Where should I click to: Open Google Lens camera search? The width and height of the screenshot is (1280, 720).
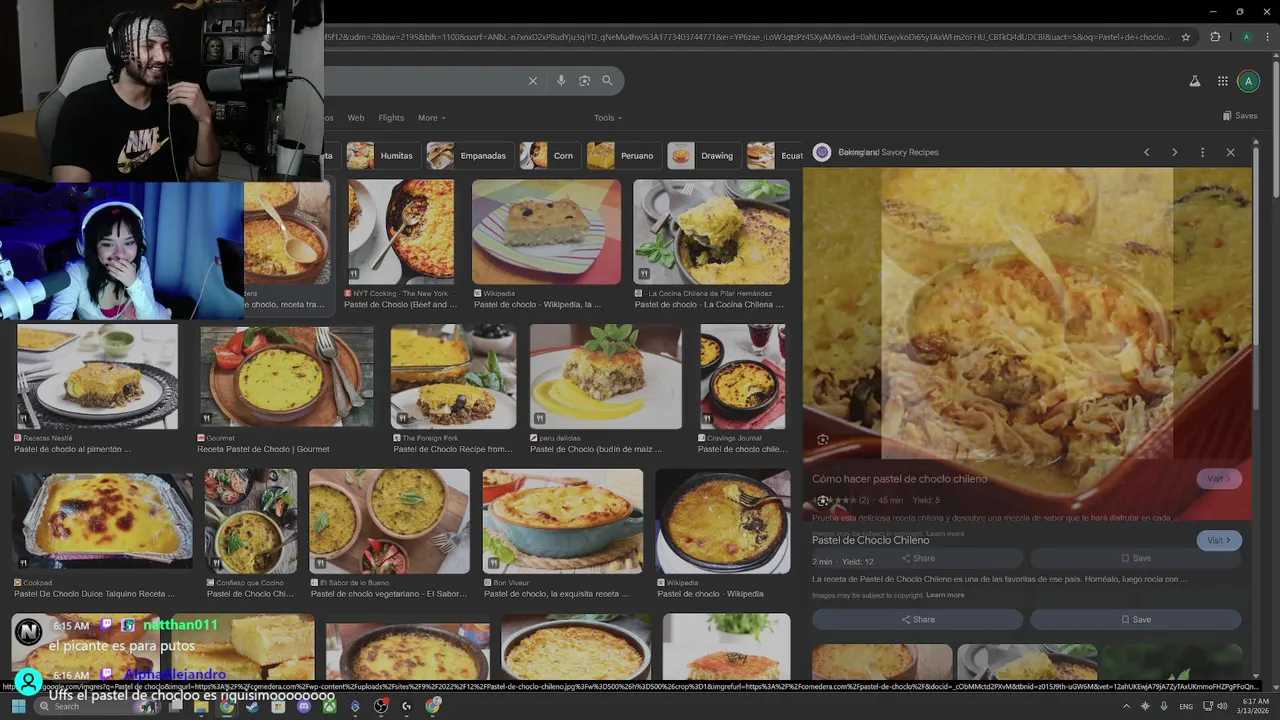584,81
